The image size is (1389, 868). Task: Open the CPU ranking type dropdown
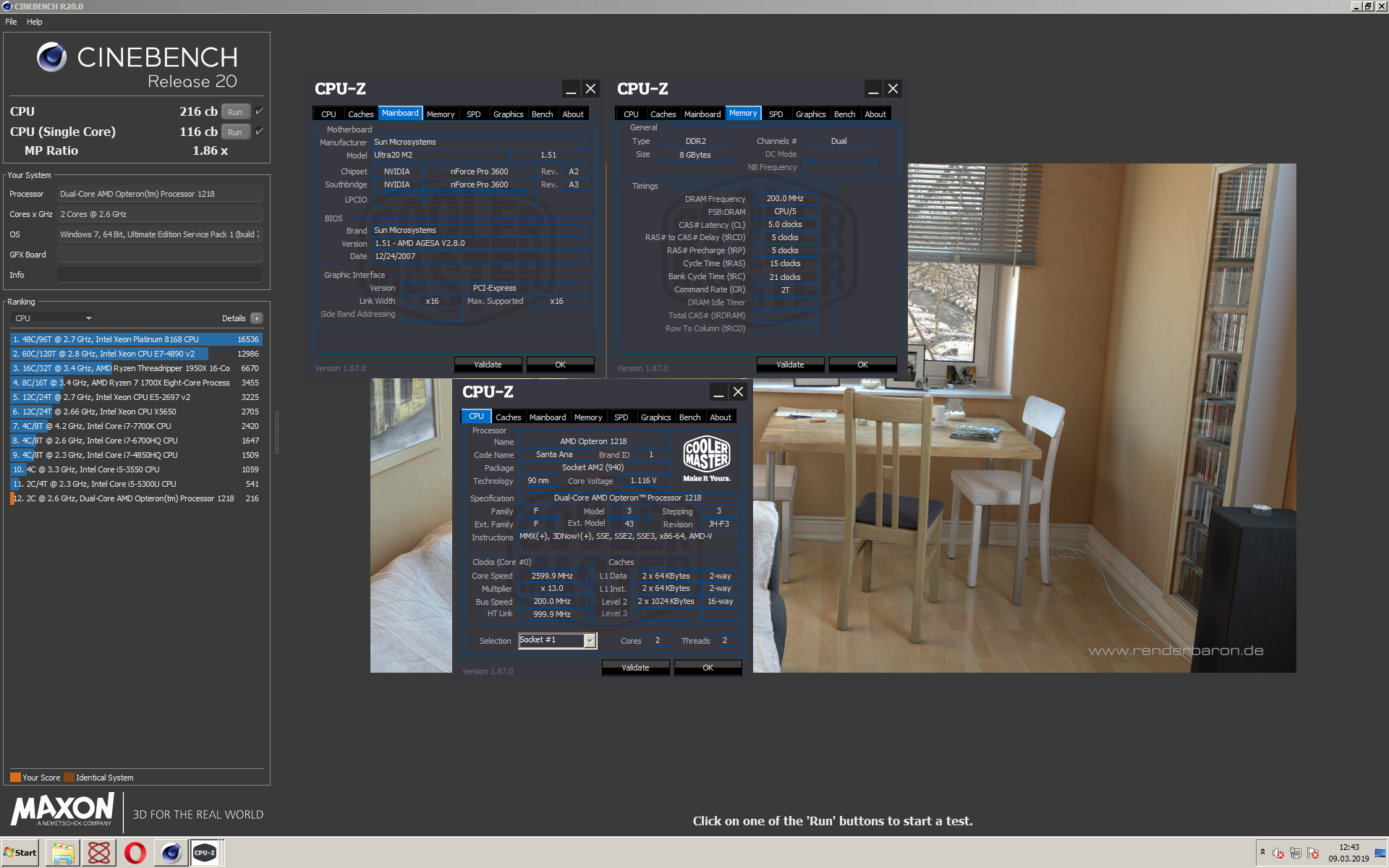click(x=54, y=318)
